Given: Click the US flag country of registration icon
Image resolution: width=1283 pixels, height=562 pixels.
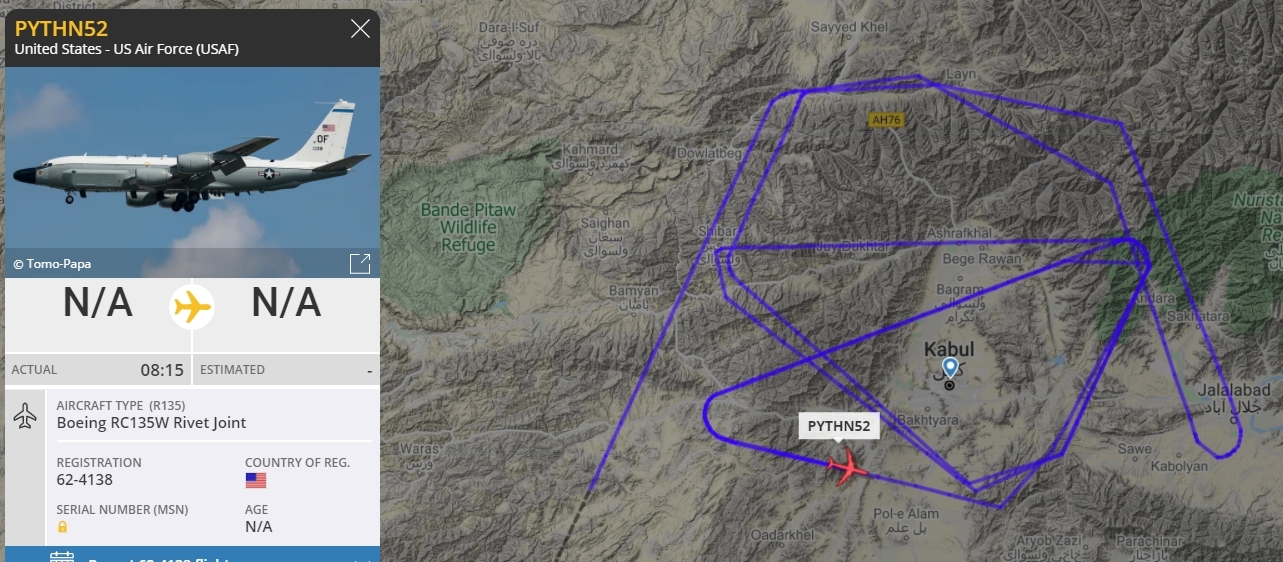Looking at the screenshot, I should click(256, 480).
